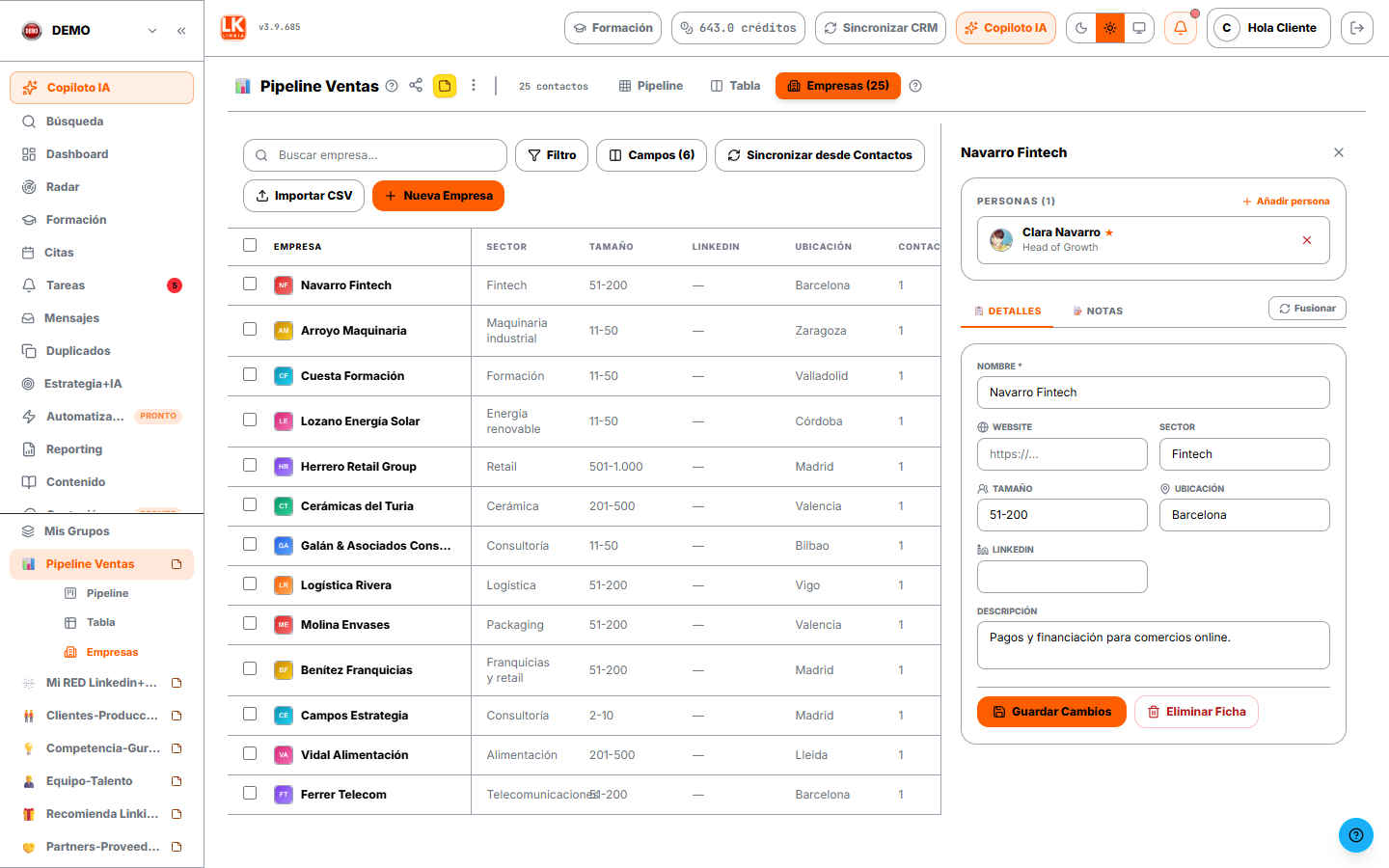Collapse the sidebar with the double chevron
Image resolution: width=1389 pixels, height=868 pixels.
(181, 31)
